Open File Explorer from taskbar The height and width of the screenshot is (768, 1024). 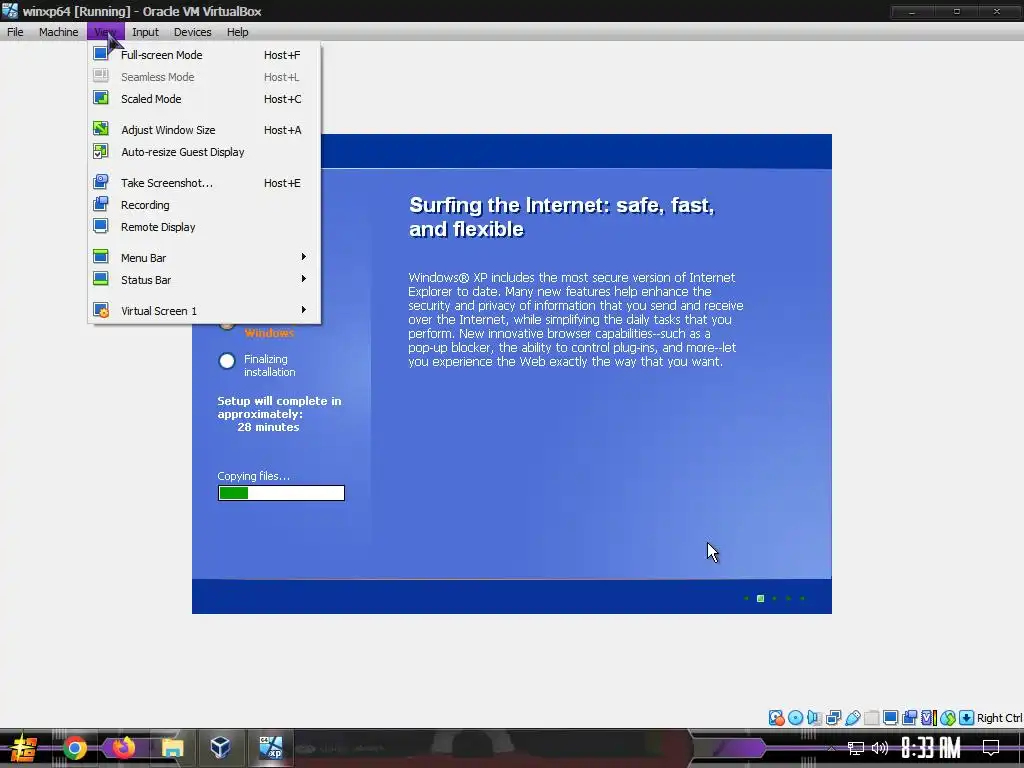(x=172, y=748)
